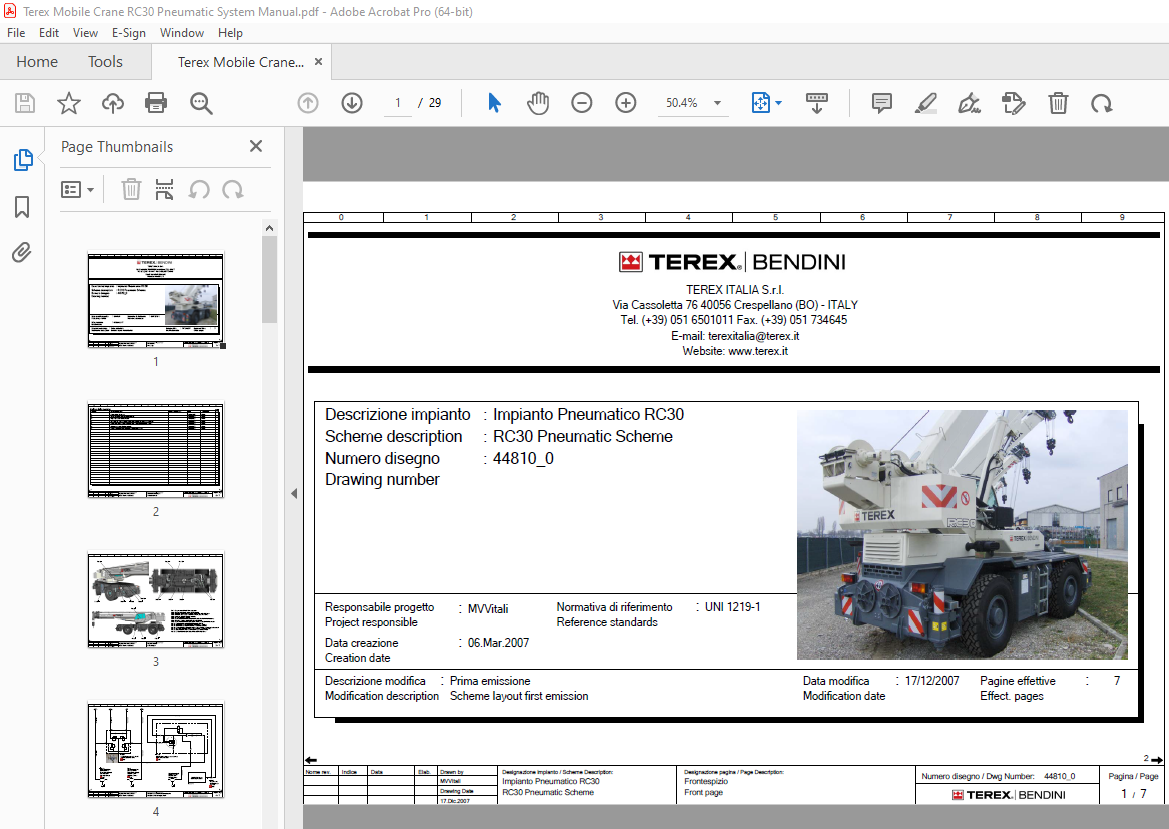Viewport: 1169px width, 829px height.
Task: Open the Attachments paperclip panel
Action: pyautogui.click(x=22, y=253)
